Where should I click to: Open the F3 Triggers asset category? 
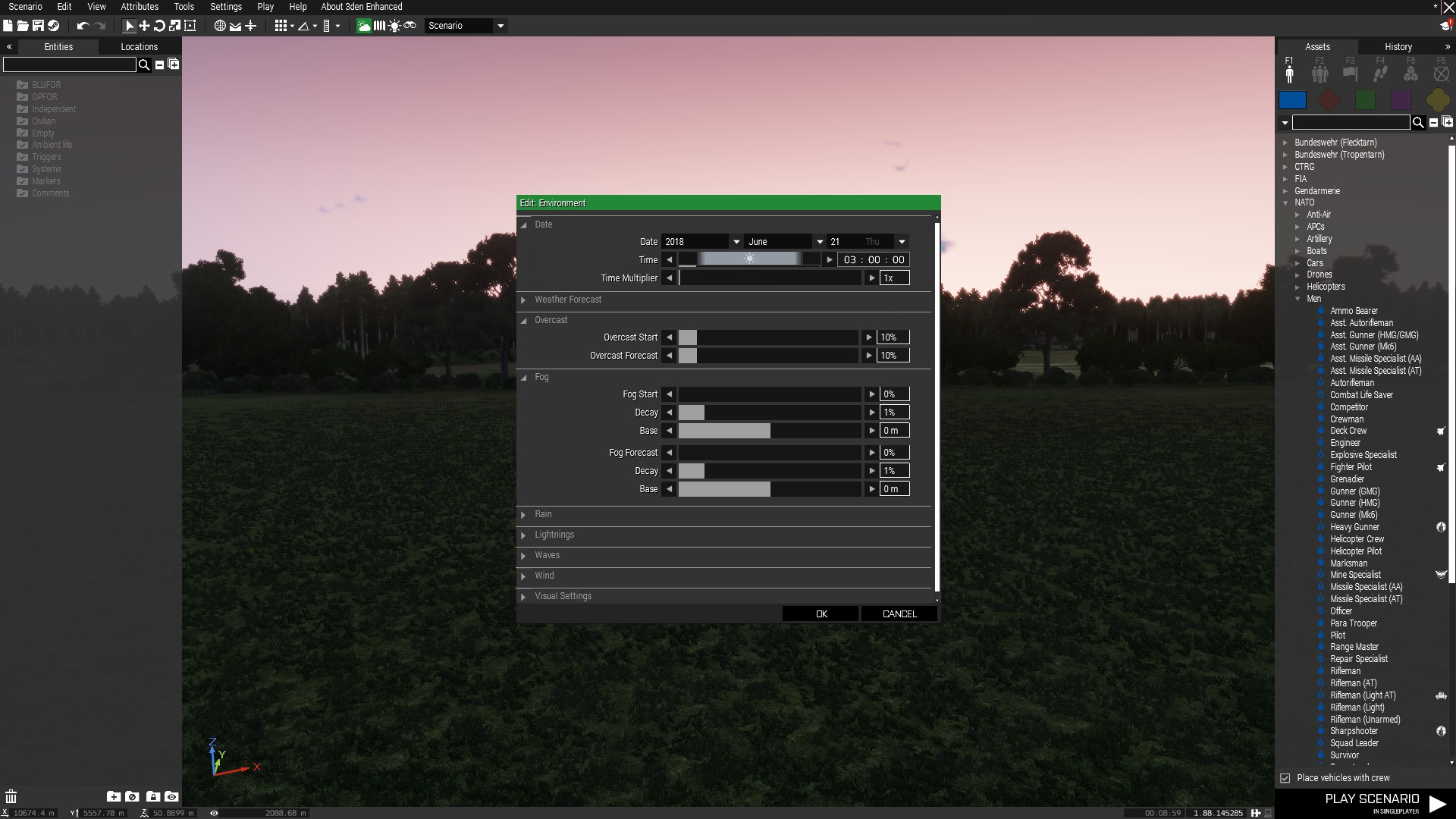1350,72
